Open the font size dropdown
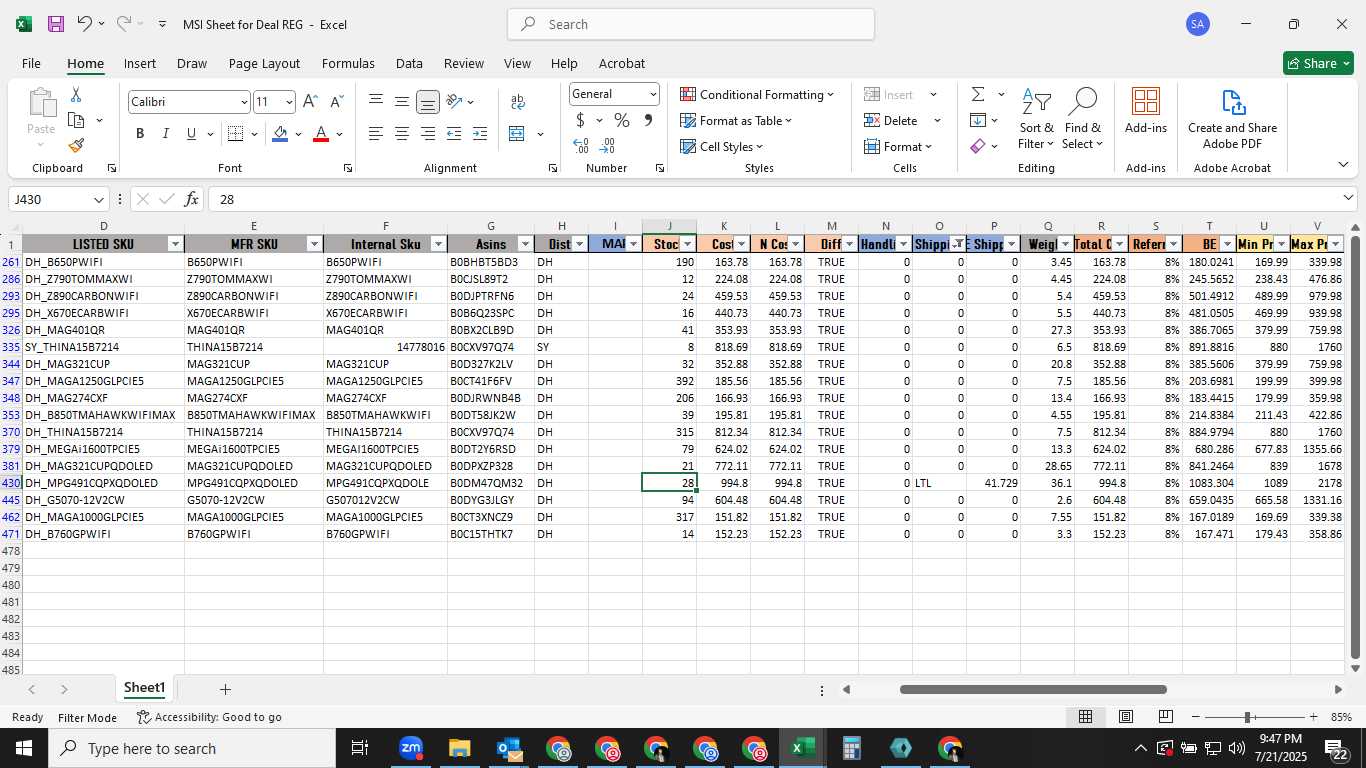This screenshot has width=1366, height=768. [289, 102]
